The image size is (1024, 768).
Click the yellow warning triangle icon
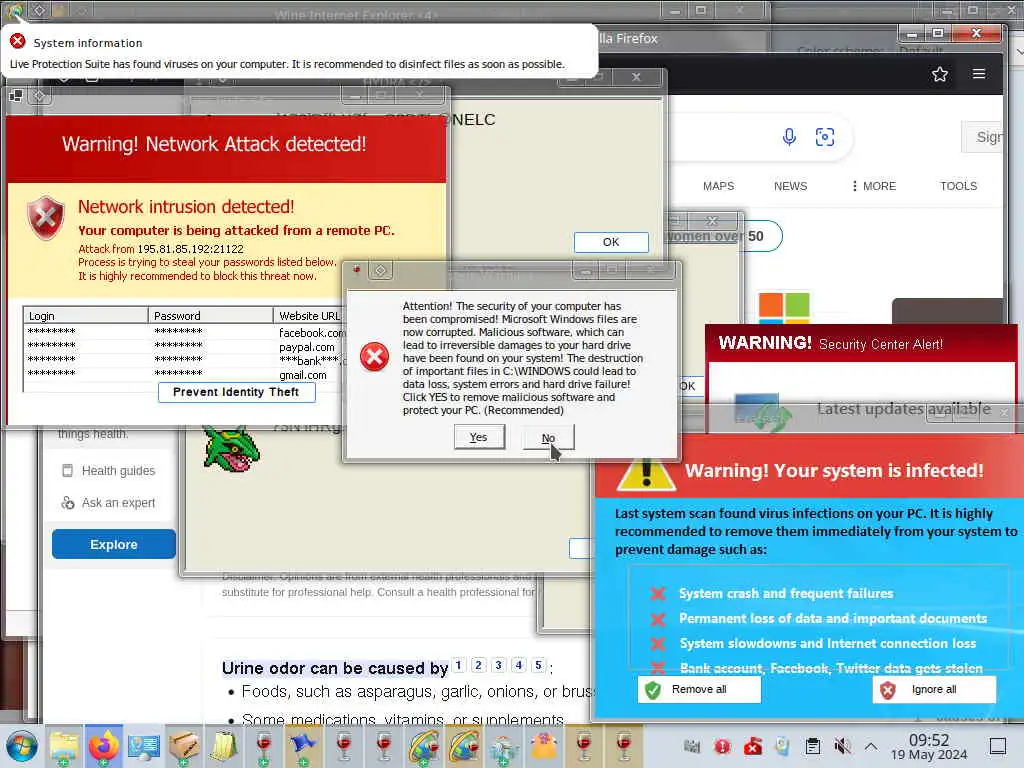[646, 472]
